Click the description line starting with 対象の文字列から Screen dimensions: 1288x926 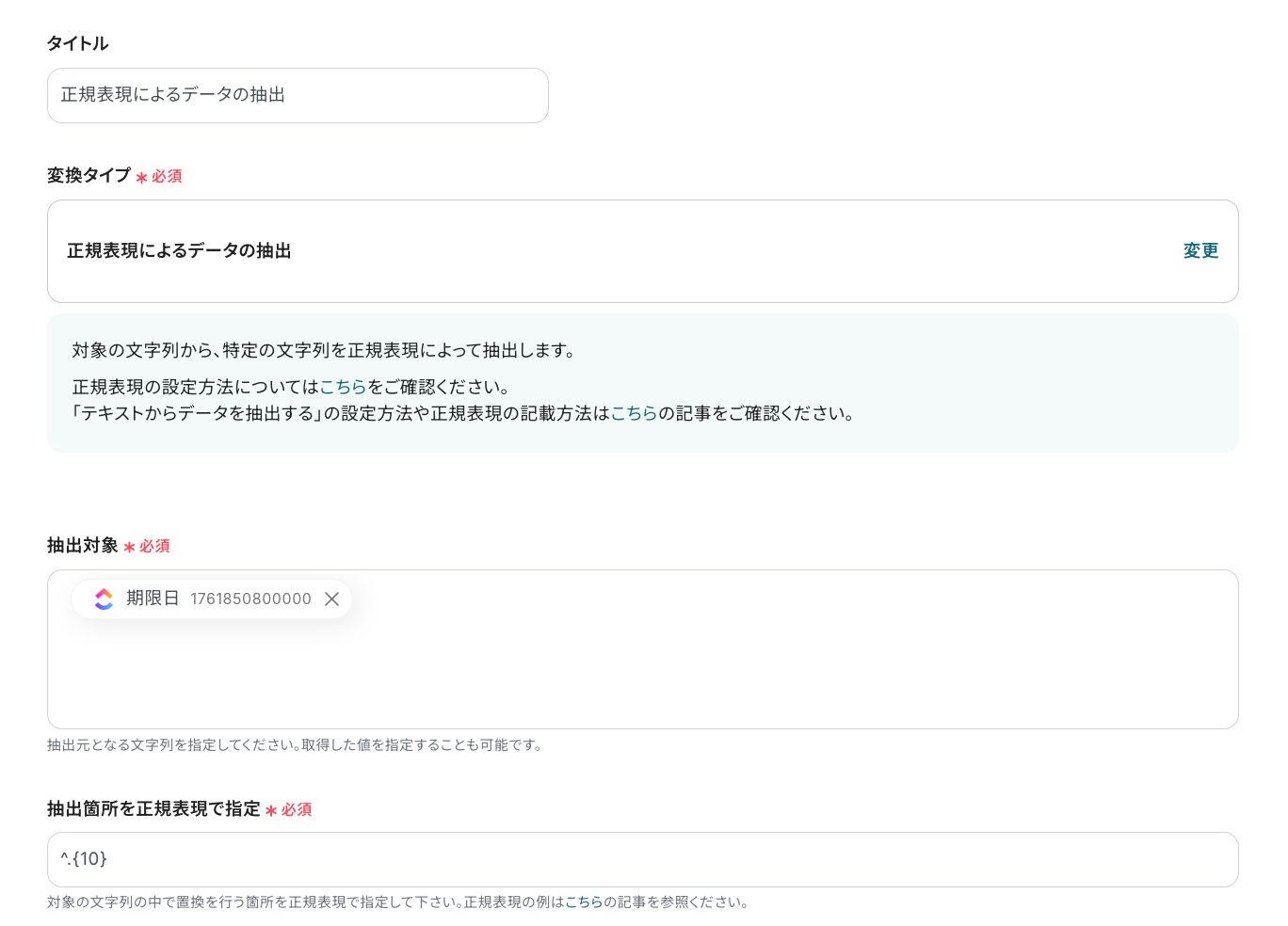[324, 351]
